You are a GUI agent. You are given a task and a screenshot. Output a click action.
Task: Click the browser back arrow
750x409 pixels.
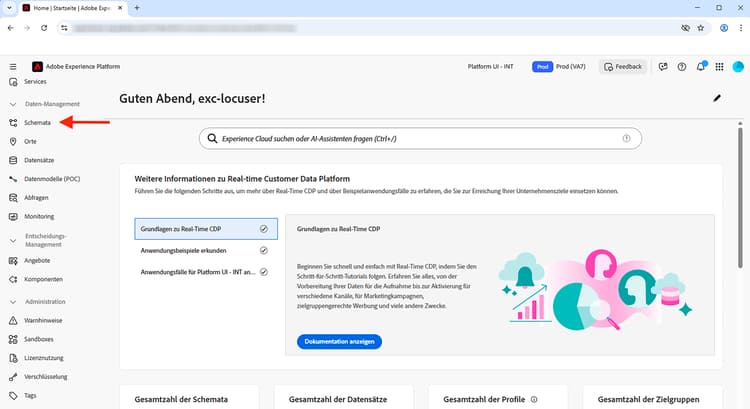click(x=11, y=28)
